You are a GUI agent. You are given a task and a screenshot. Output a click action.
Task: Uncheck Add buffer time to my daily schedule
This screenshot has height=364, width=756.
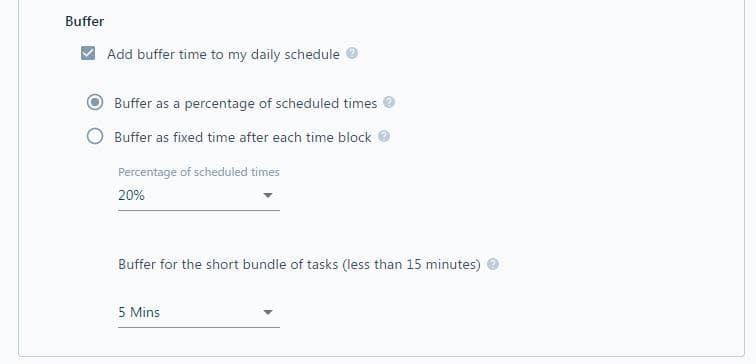(88, 53)
